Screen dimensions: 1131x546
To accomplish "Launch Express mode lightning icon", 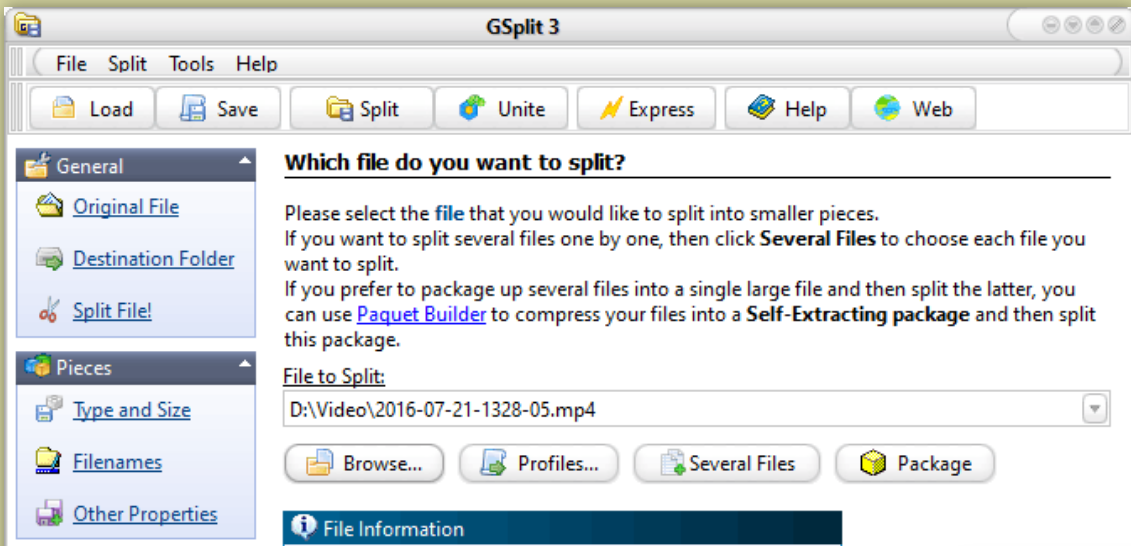I will 610,109.
